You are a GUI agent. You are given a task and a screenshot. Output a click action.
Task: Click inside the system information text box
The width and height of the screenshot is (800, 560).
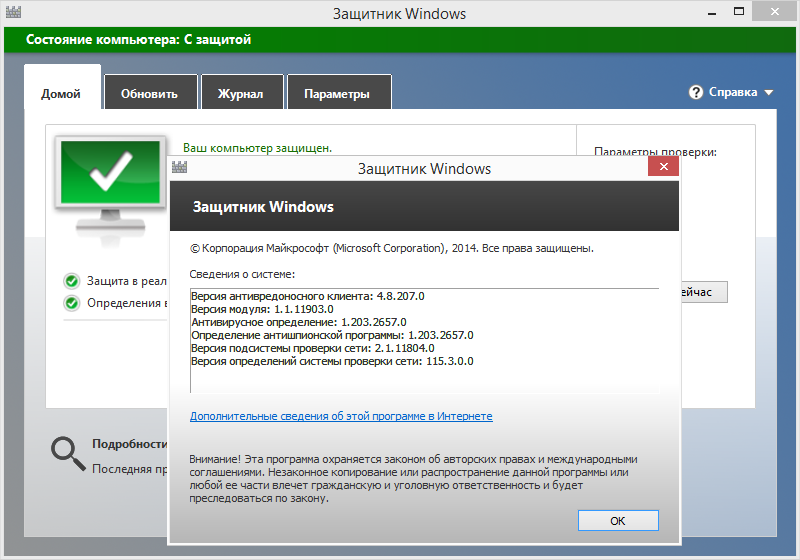[424, 341]
